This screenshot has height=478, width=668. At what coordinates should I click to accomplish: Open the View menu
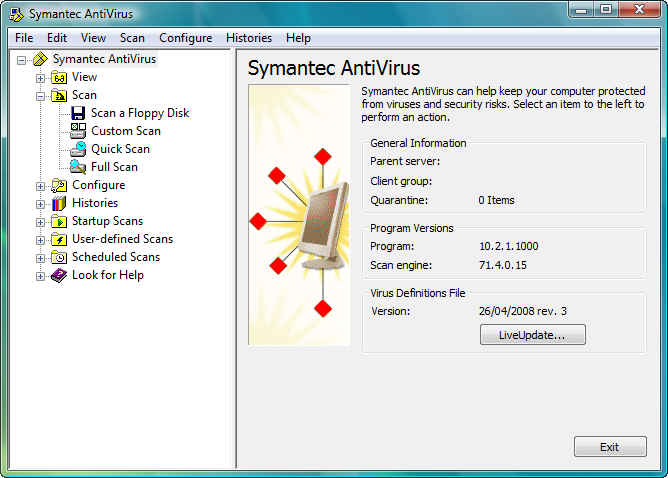pyautogui.click(x=93, y=38)
